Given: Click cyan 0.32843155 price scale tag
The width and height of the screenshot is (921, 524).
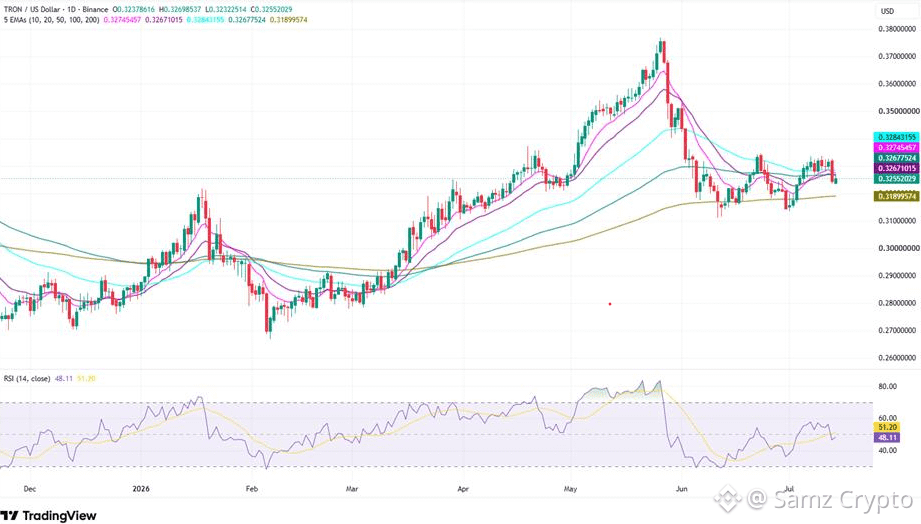Looking at the screenshot, I should point(896,137).
